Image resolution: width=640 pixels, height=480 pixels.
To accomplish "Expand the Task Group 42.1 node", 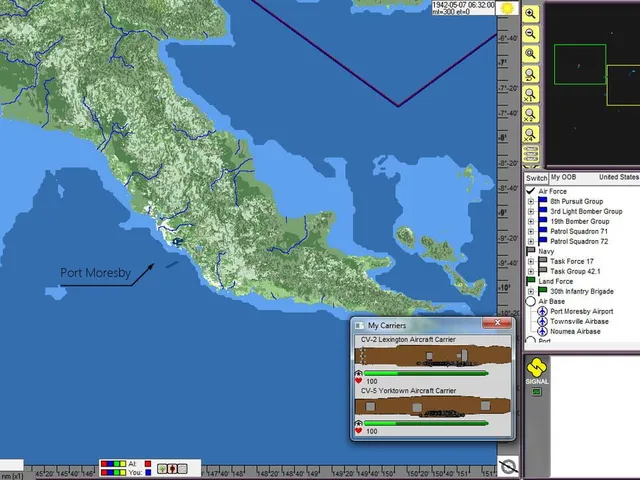I will 531,271.
